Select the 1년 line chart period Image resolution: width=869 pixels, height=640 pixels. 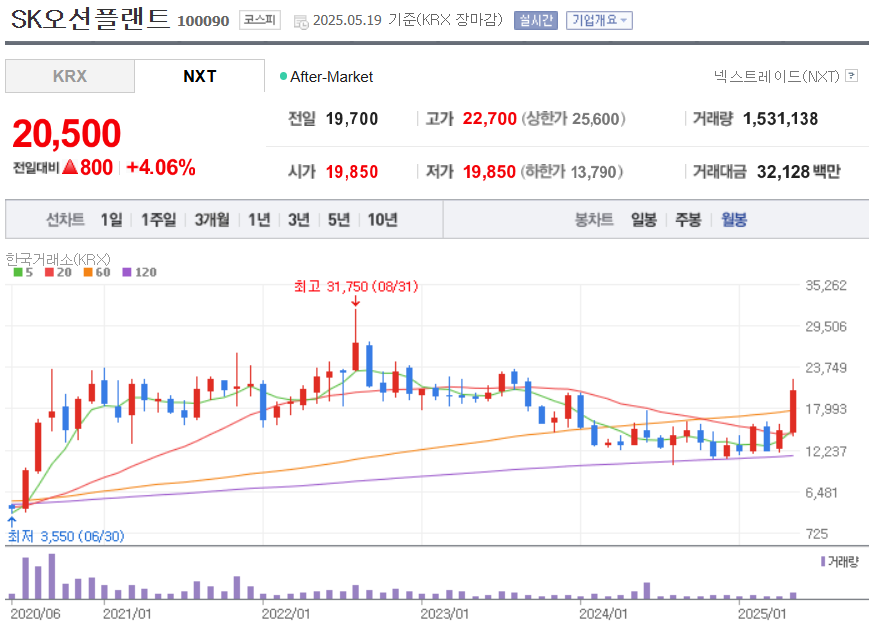[x=259, y=219]
